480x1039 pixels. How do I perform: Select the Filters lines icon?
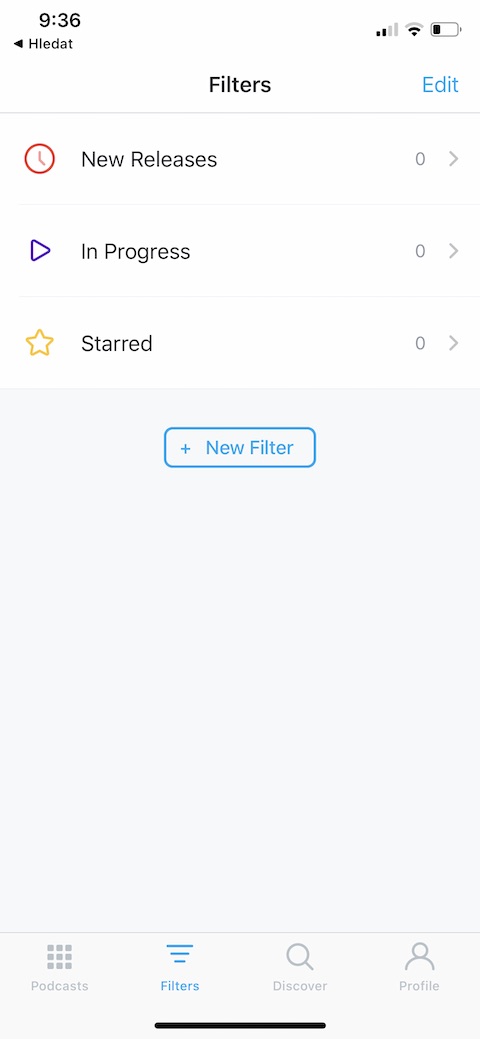tap(180, 954)
